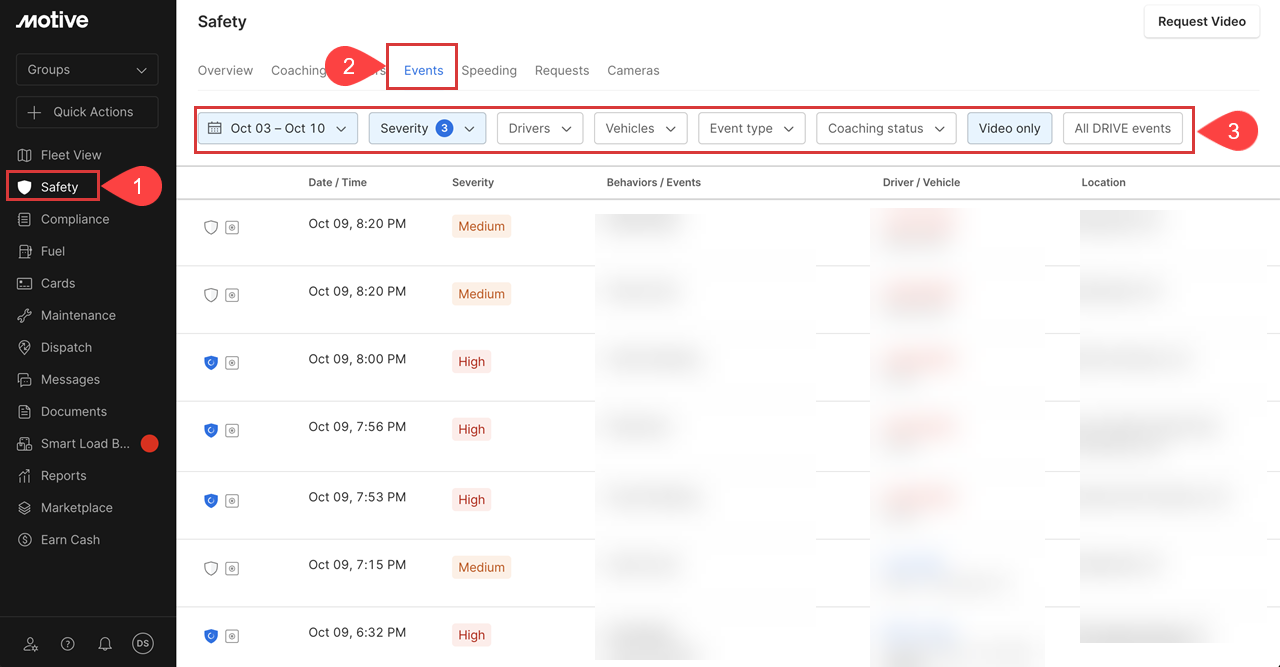This screenshot has height=667, width=1280.
Task: Toggle the All DRIVE events filter
Action: pyautogui.click(x=1122, y=128)
